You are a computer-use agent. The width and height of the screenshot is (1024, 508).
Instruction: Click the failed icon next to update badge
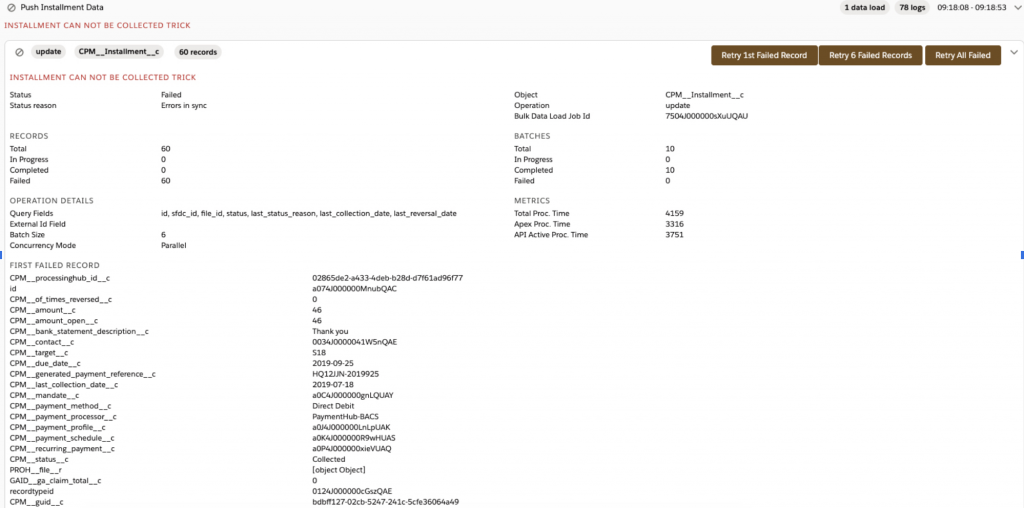click(x=19, y=52)
